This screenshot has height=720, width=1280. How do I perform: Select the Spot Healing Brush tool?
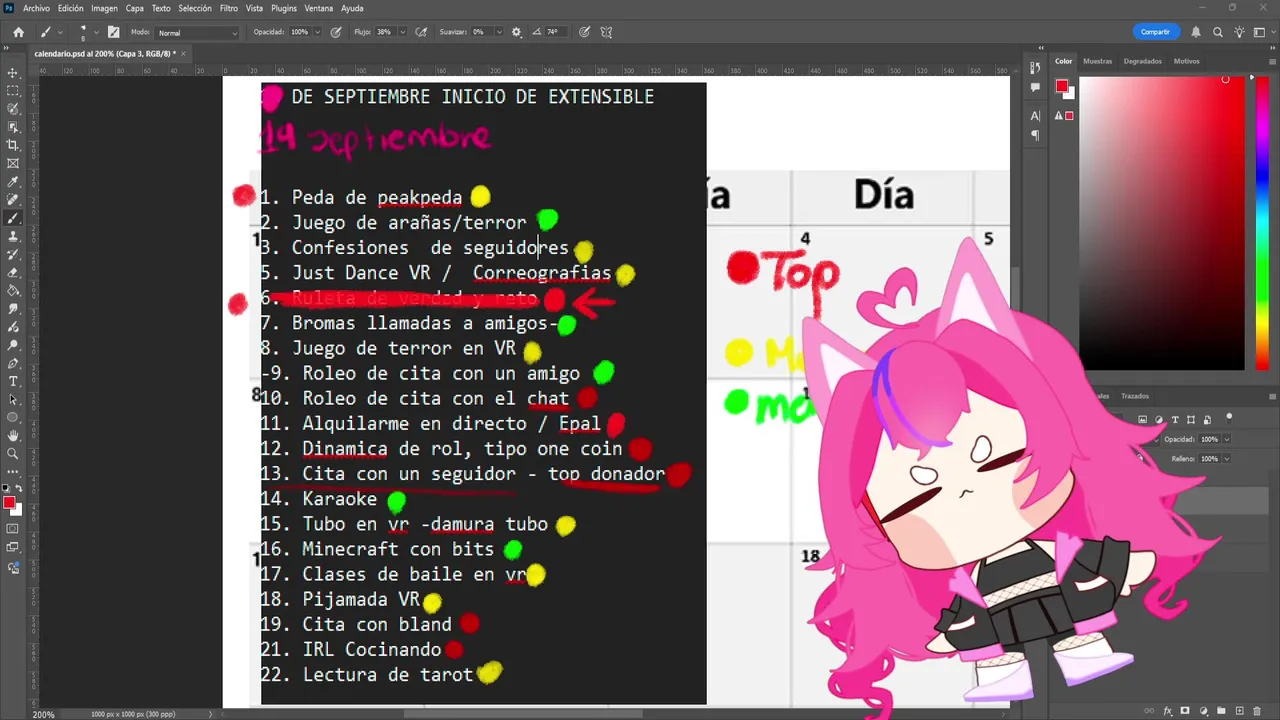click(x=13, y=200)
